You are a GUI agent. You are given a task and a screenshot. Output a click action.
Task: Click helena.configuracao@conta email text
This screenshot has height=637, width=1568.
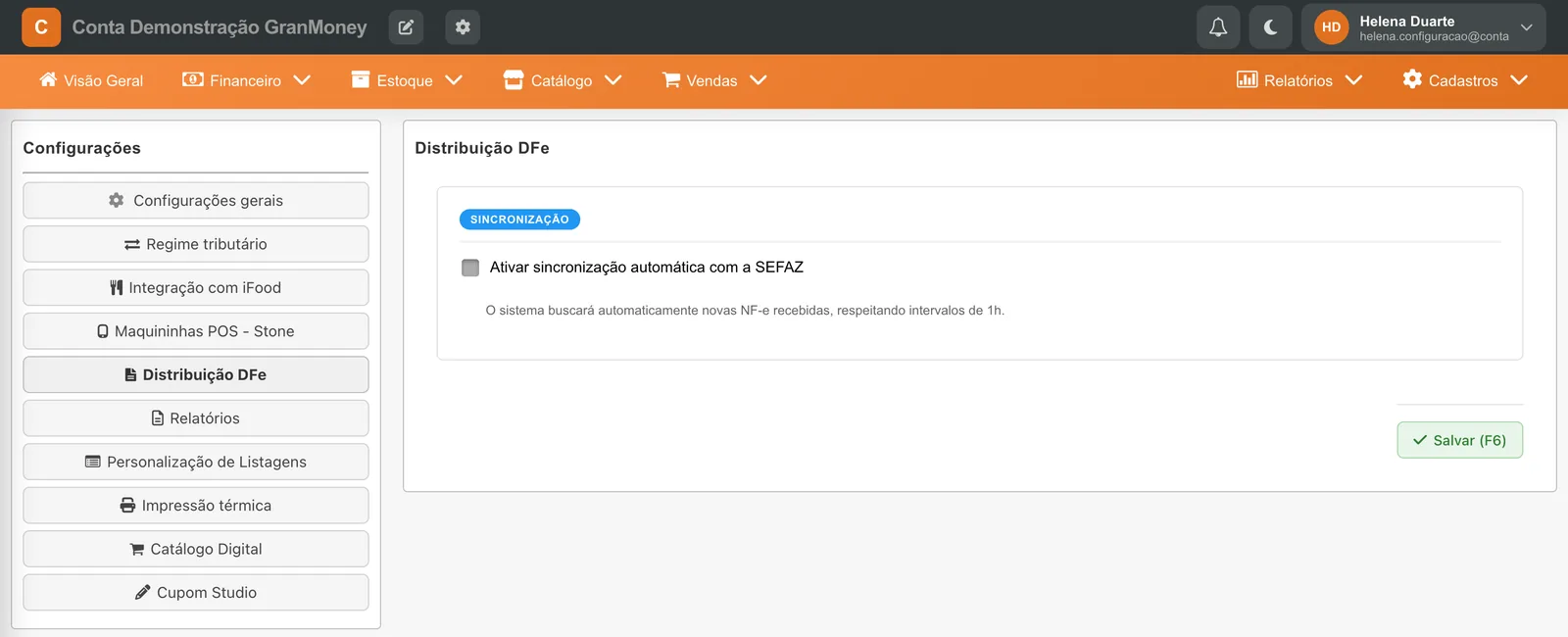point(1434,36)
